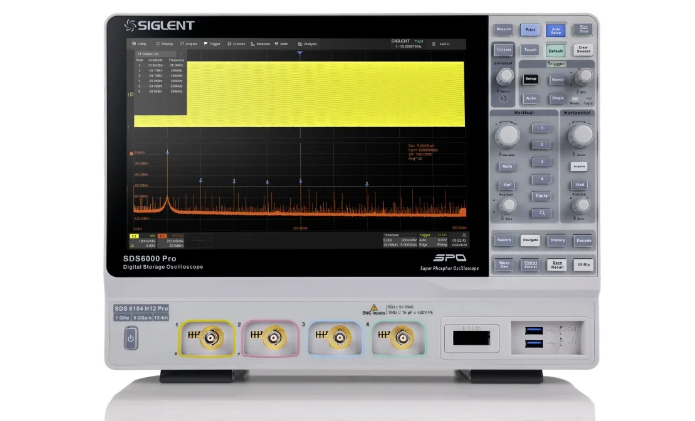Screen dimensions: 695x421
Task: Toggle channel 4 button in Vertical section
Action: pyautogui.click(x=541, y=179)
